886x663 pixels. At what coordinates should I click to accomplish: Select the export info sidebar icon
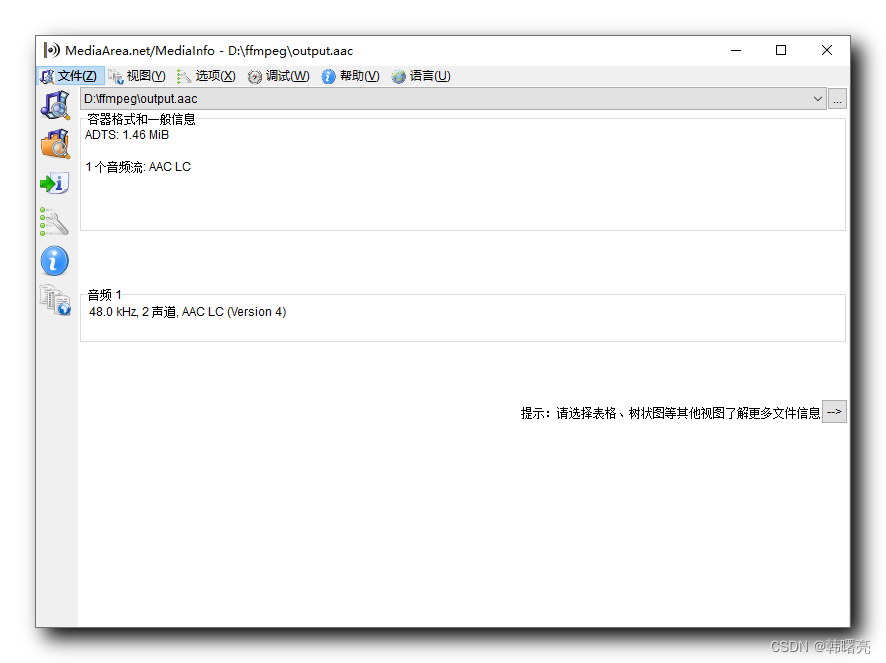click(x=55, y=182)
